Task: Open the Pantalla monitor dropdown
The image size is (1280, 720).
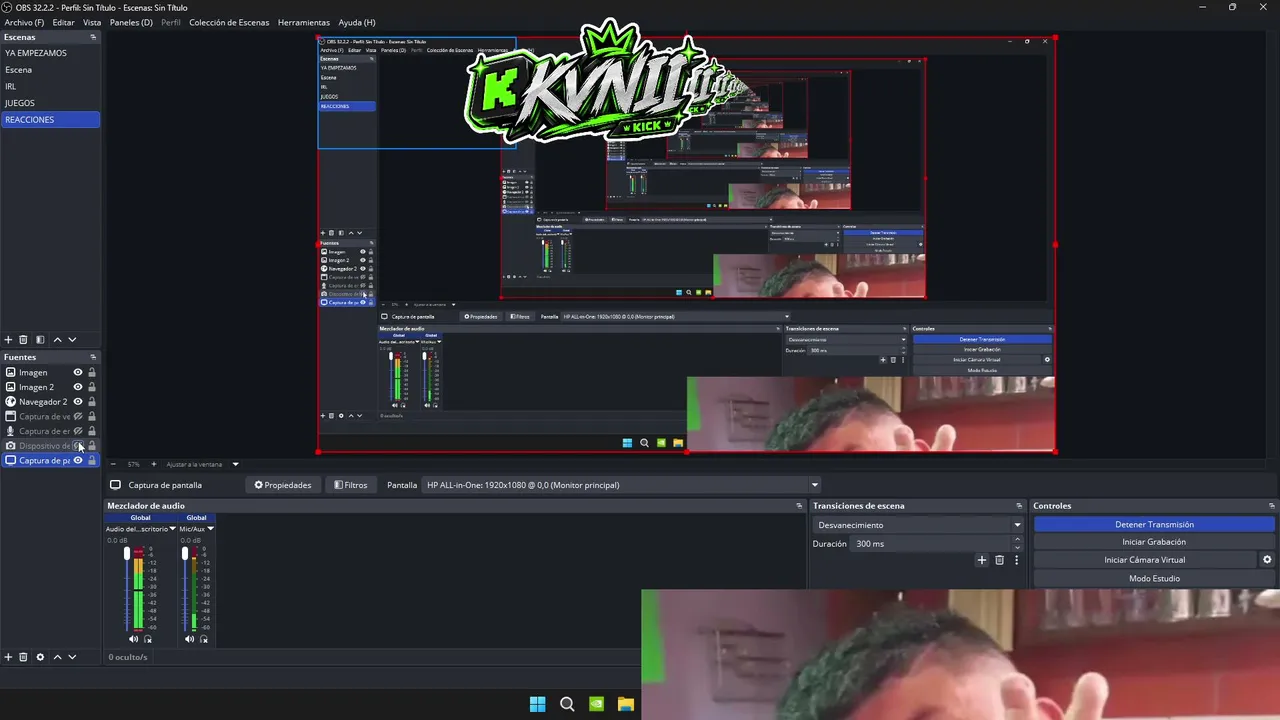Action: pyautogui.click(x=621, y=485)
